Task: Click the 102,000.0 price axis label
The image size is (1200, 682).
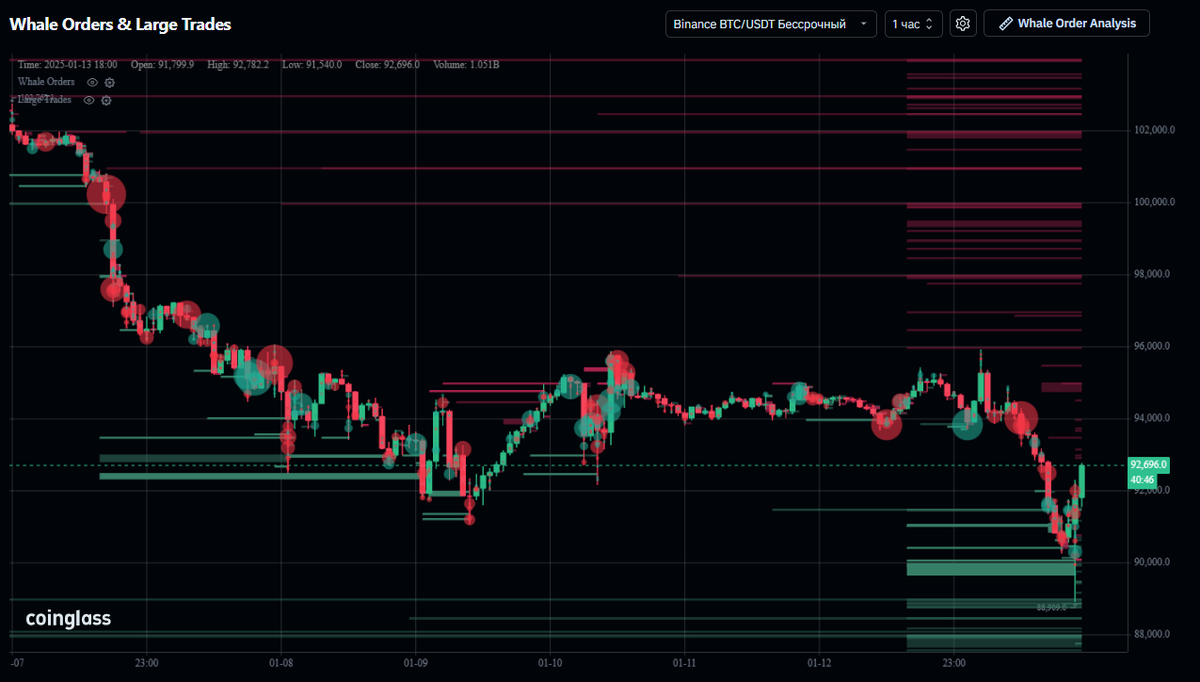Action: pos(1152,130)
